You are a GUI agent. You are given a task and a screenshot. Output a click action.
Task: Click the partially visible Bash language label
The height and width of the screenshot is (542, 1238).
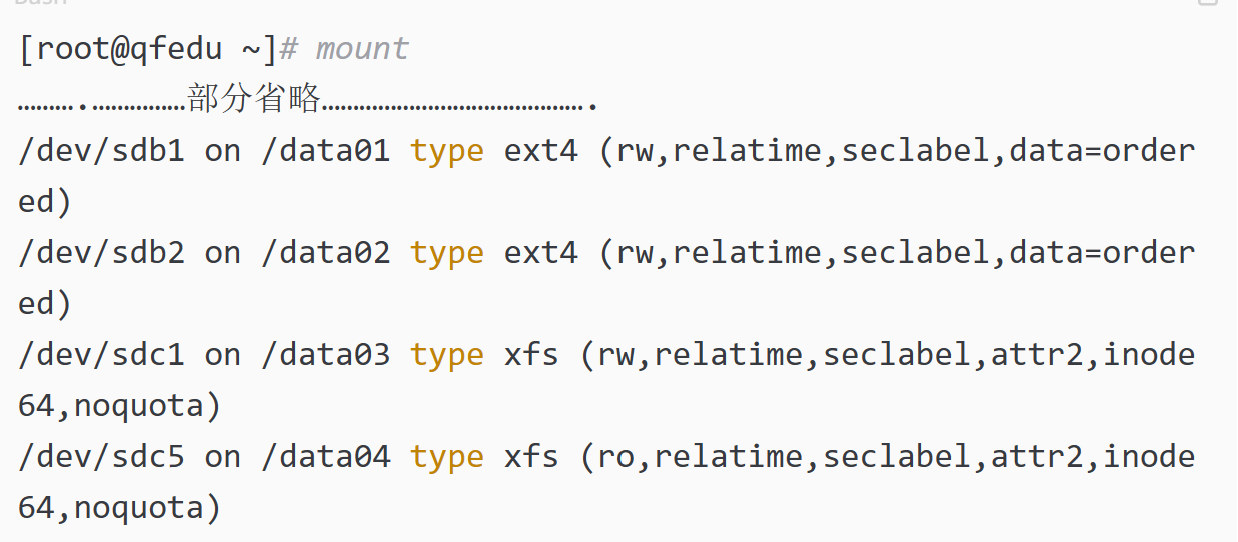pyautogui.click(x=40, y=3)
